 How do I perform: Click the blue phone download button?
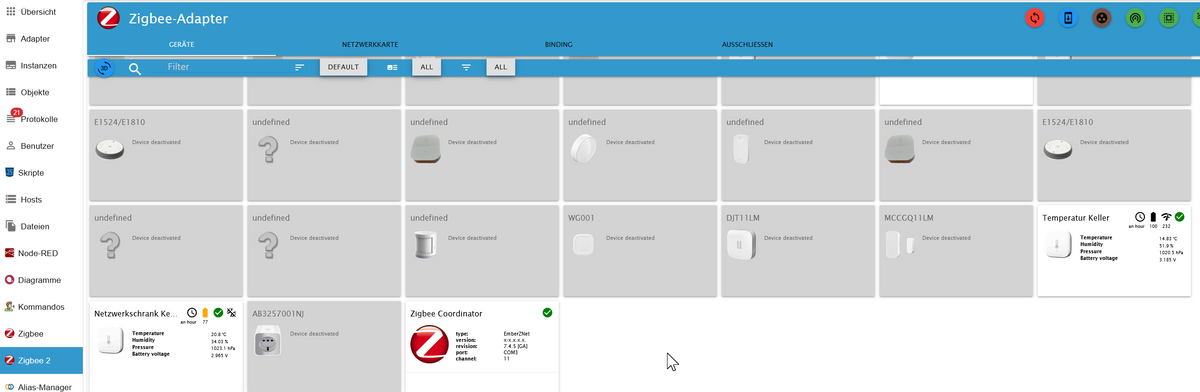click(x=1068, y=18)
